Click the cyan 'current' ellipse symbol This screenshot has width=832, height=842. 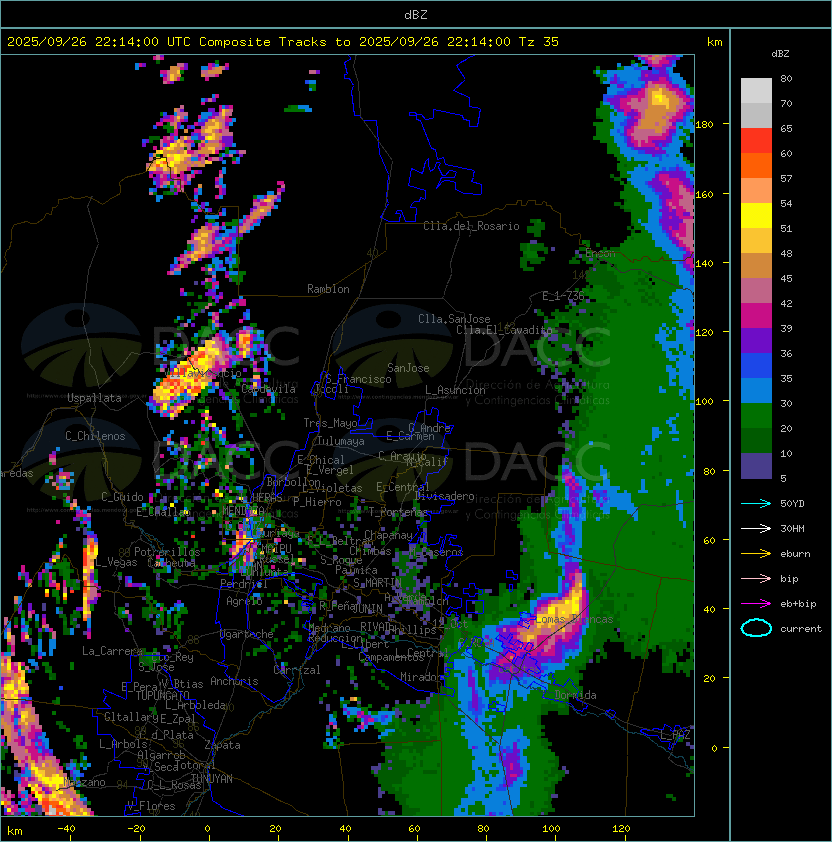click(756, 628)
